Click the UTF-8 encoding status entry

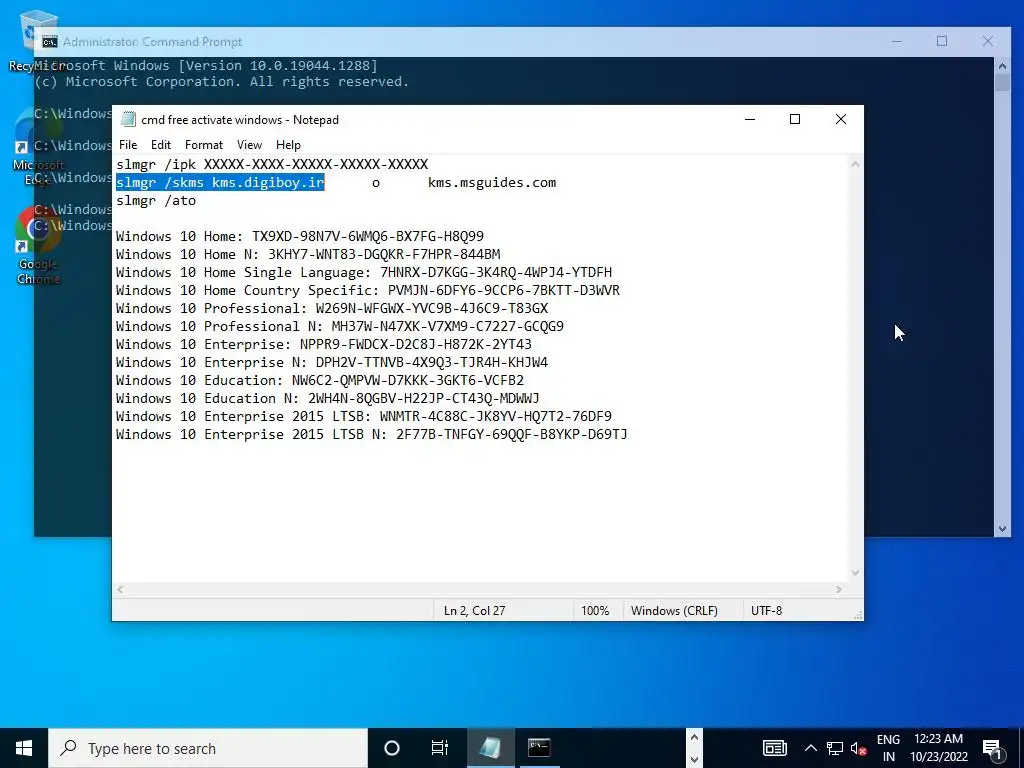pos(766,611)
